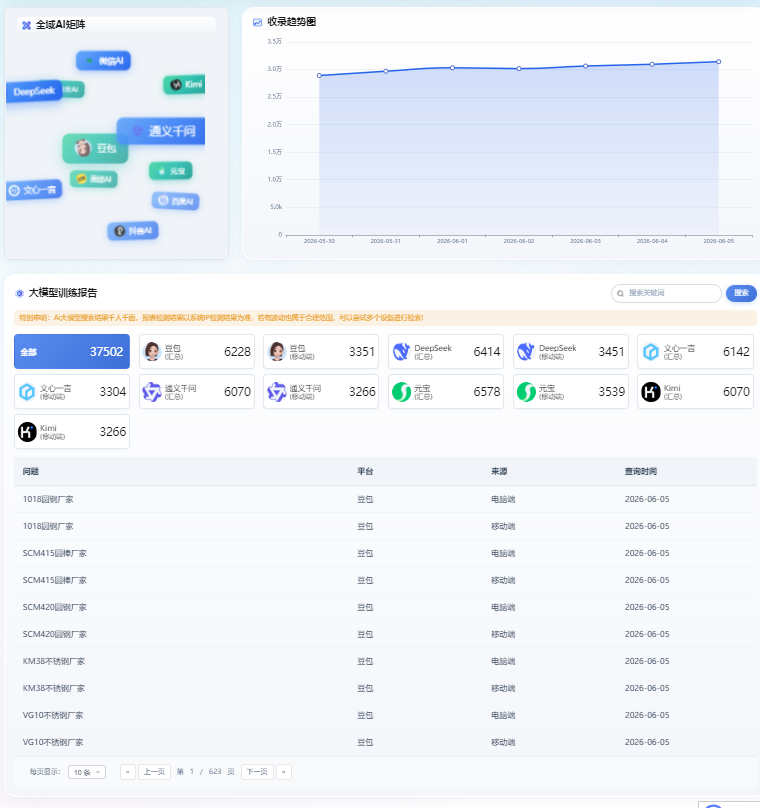This screenshot has width=760, height=808.
Task: Click the 2026-05-30 data point on chart
Action: (x=319, y=76)
